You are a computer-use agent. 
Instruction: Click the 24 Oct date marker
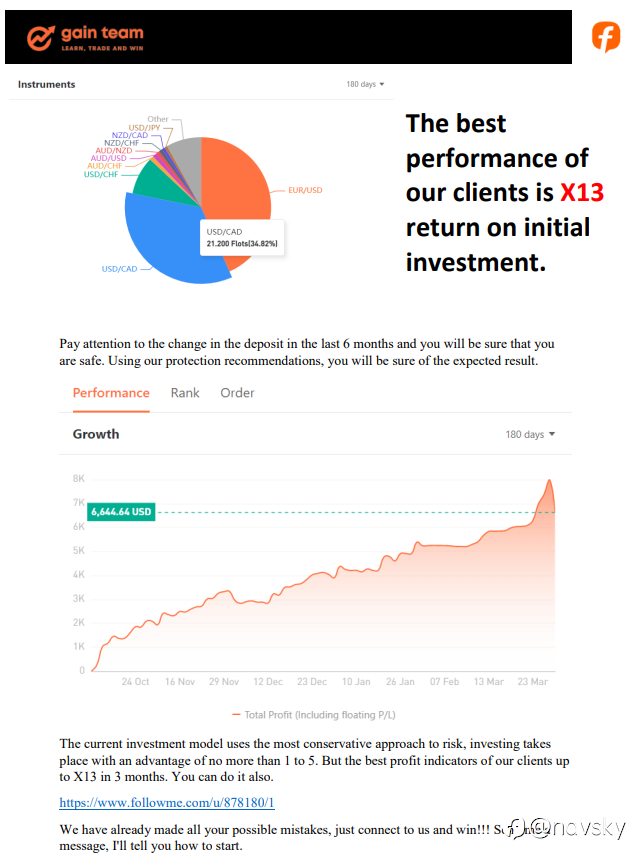pos(135,682)
